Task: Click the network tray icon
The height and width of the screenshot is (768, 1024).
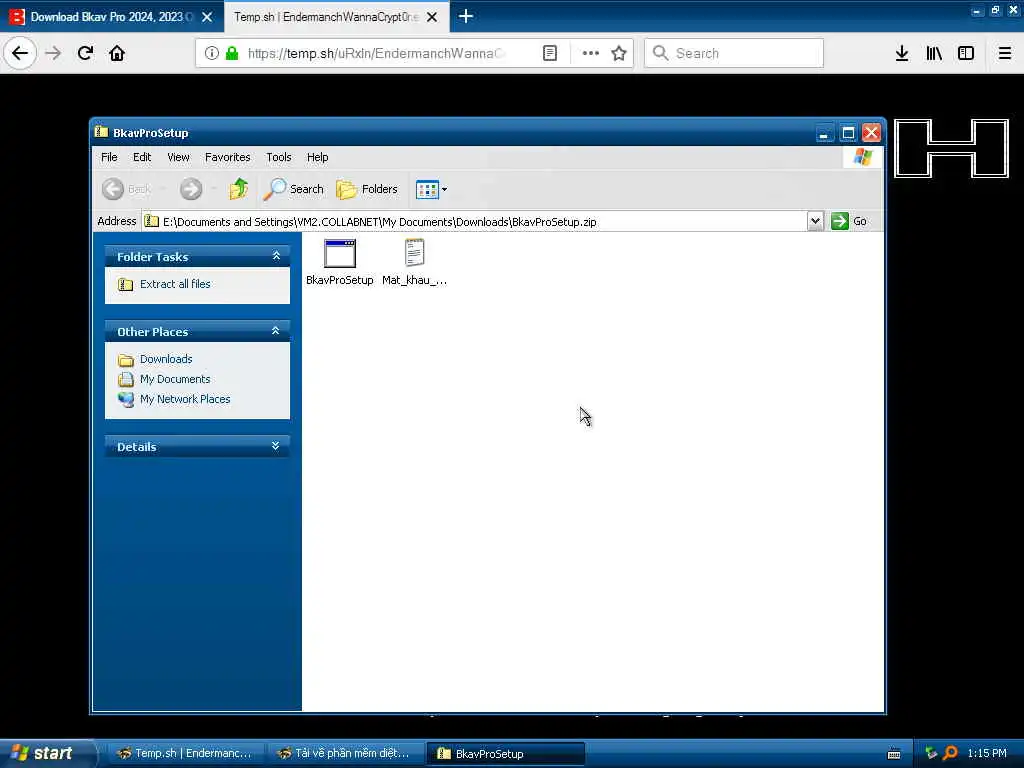Action: coord(931,753)
